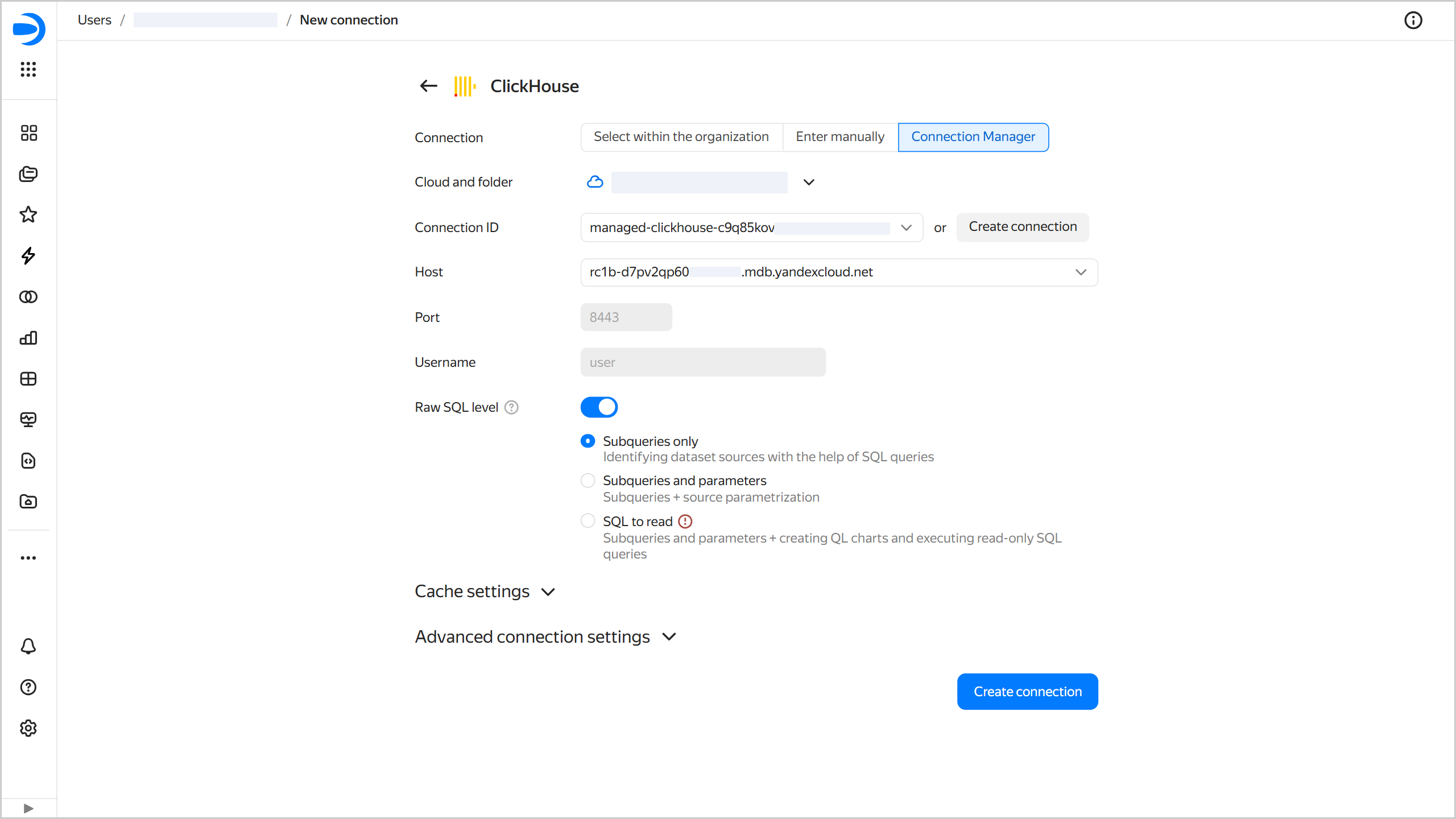The width and height of the screenshot is (1456, 819).
Task: Click the ClickHouse logo icon
Action: [465, 86]
